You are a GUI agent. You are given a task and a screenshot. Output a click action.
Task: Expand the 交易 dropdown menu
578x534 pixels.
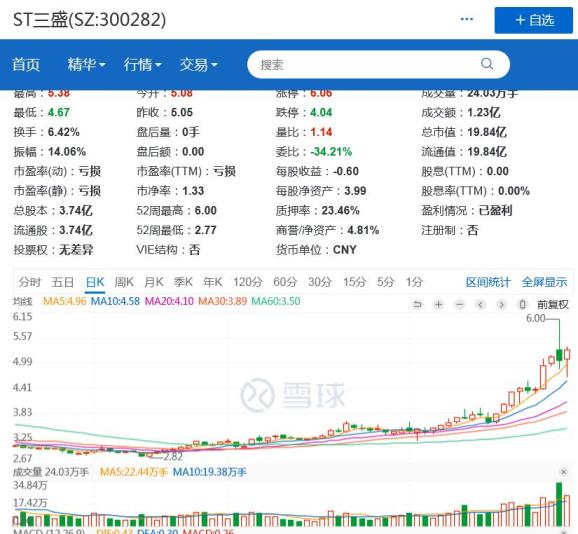coord(199,65)
